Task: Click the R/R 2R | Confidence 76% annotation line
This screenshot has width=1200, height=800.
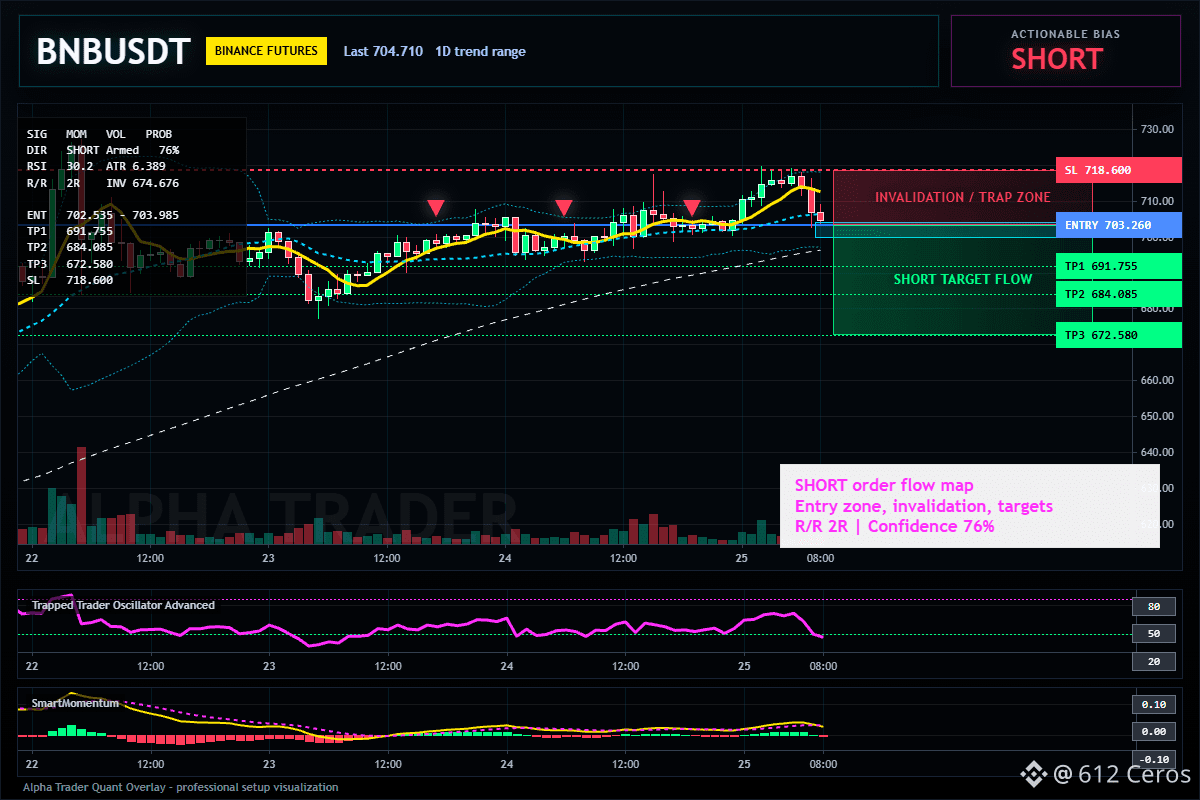Action: [894, 526]
